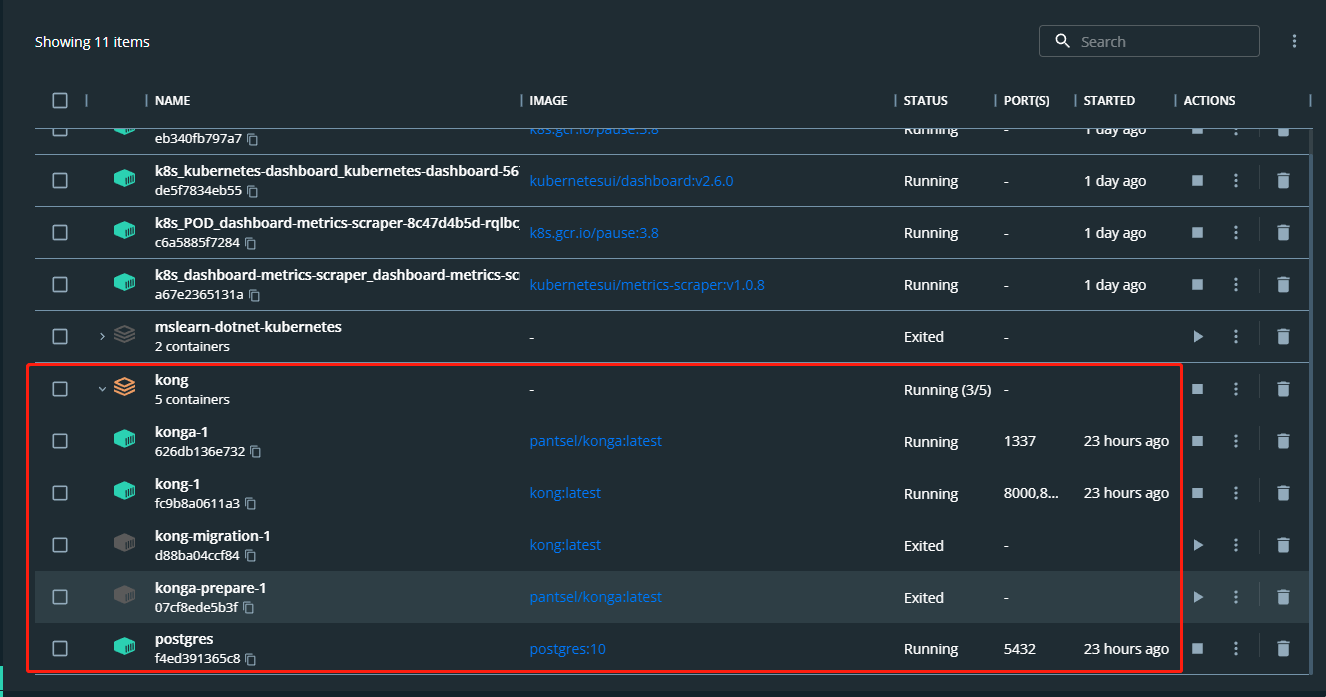Image resolution: width=1326 pixels, height=697 pixels.
Task: Open more actions for konga-prepare-1
Action: pyautogui.click(x=1236, y=597)
